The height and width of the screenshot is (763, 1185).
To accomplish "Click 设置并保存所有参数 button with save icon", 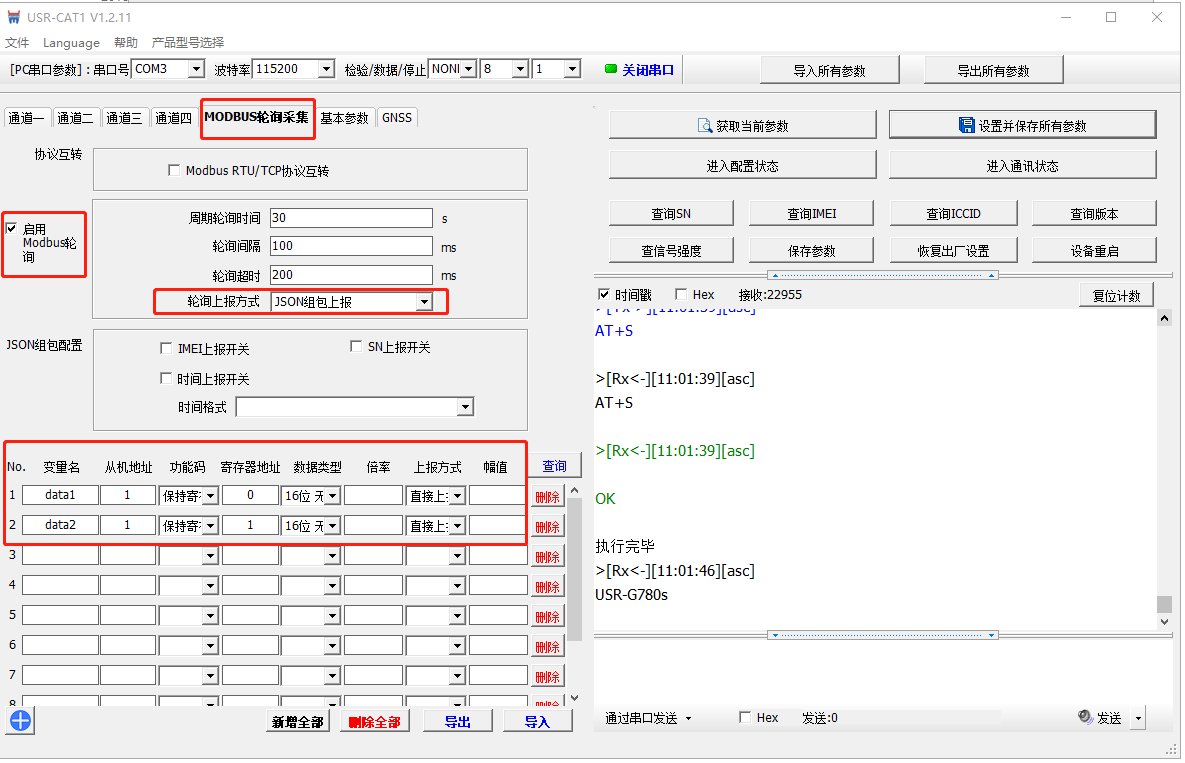I will [1022, 125].
